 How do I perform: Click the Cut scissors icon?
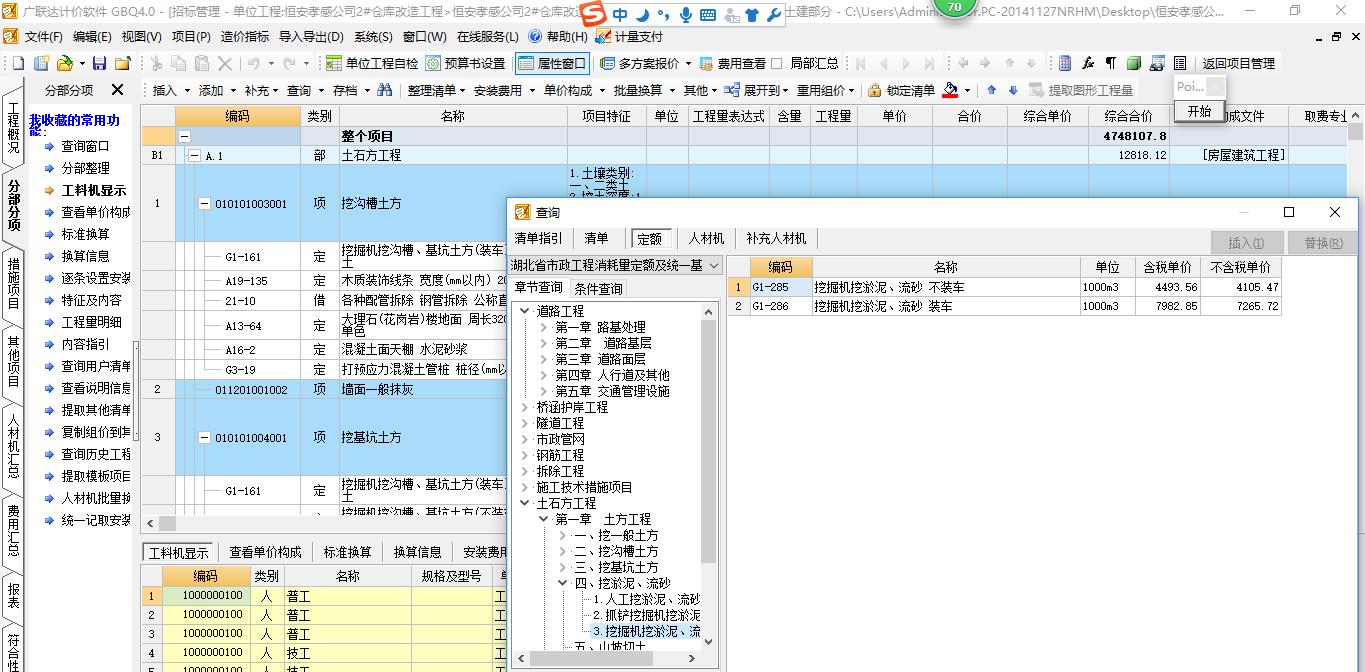coord(158,63)
